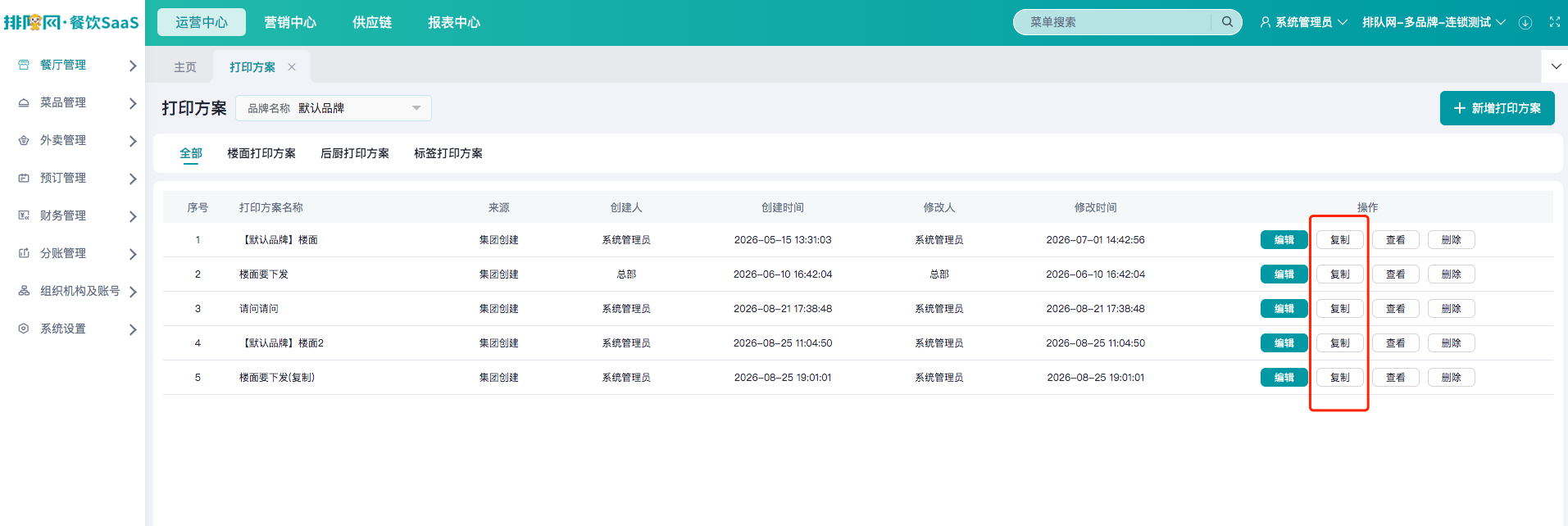
Task: Open the 排队网-多品牌-连锁测试 store dropdown
Action: 1434,22
